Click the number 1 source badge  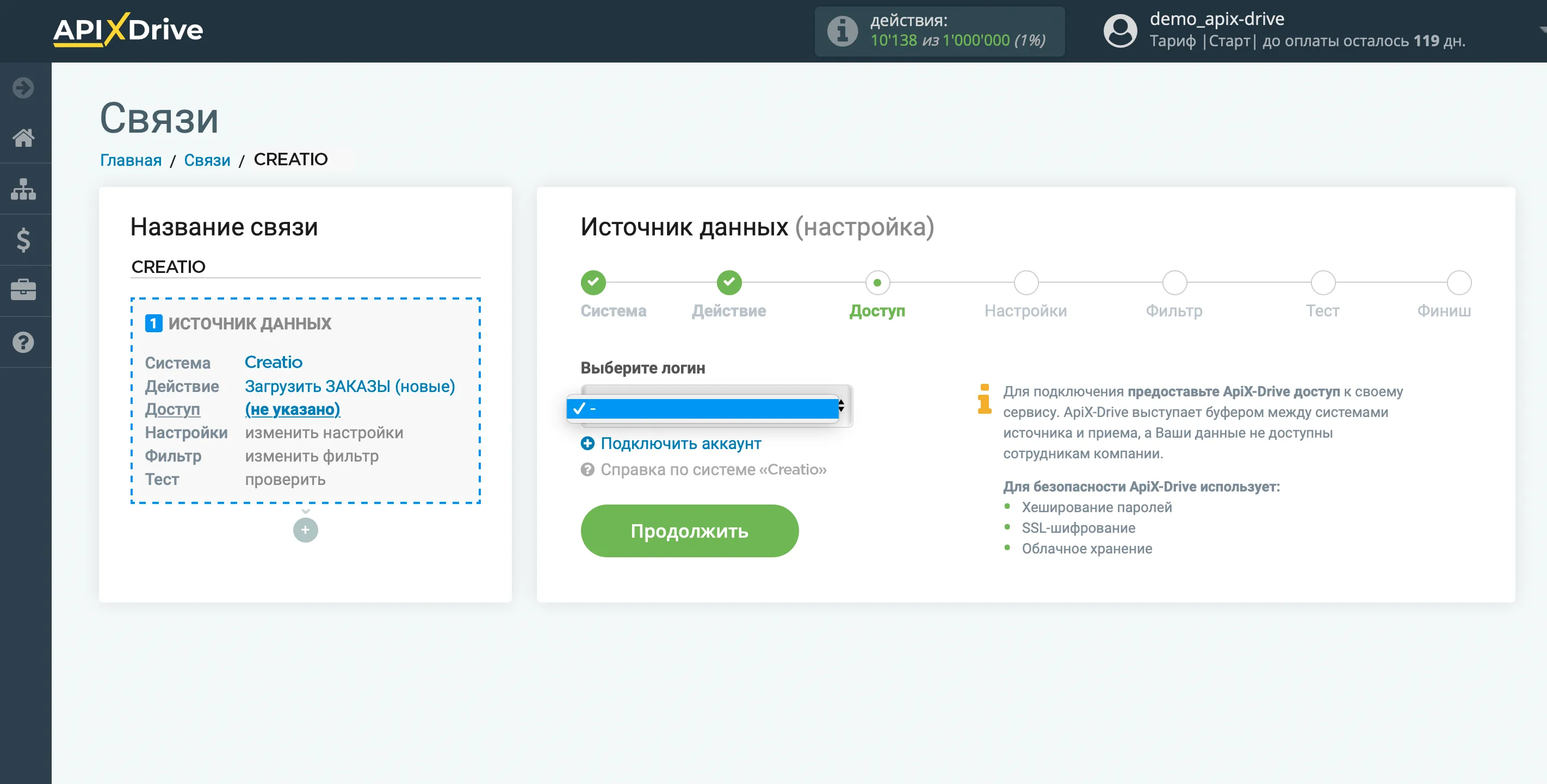[x=154, y=323]
